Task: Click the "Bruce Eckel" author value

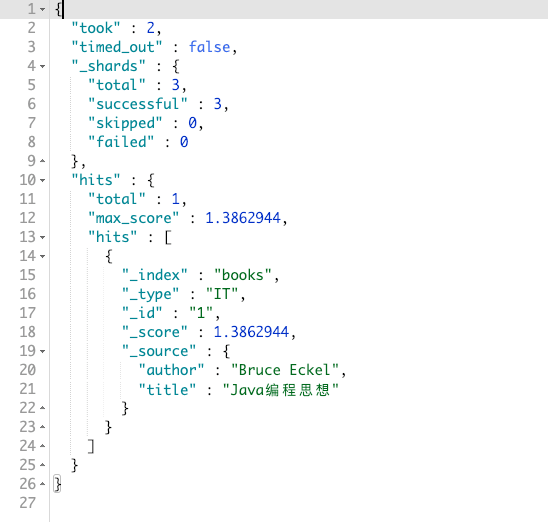Action: pyautogui.click(x=285, y=370)
